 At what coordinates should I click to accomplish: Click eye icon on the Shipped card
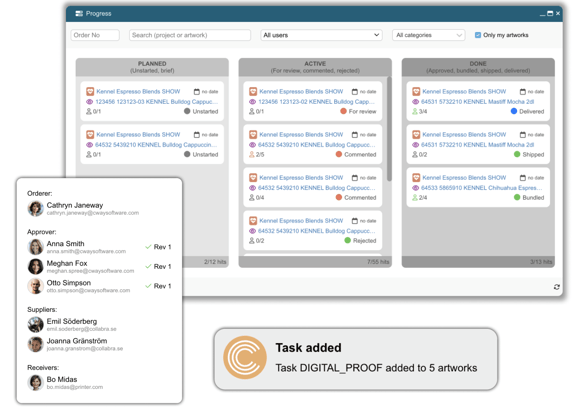tap(415, 145)
